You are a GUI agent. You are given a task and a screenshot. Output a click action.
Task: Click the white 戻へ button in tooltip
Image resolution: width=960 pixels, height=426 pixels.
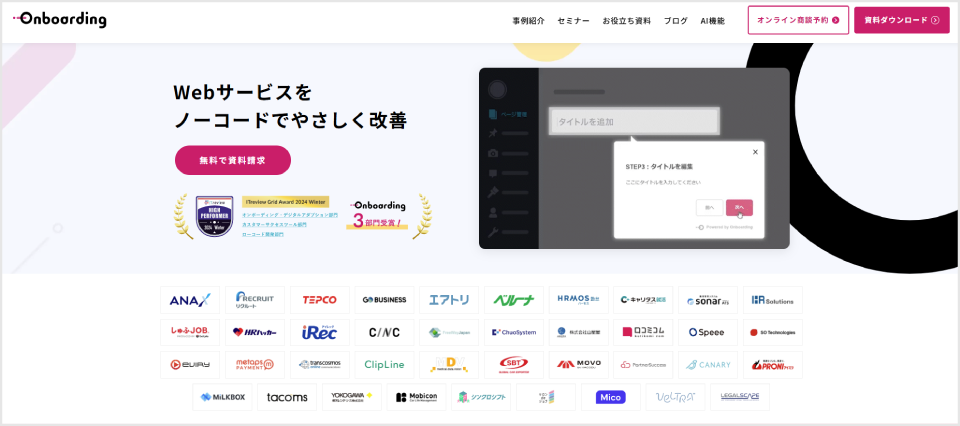click(x=710, y=207)
